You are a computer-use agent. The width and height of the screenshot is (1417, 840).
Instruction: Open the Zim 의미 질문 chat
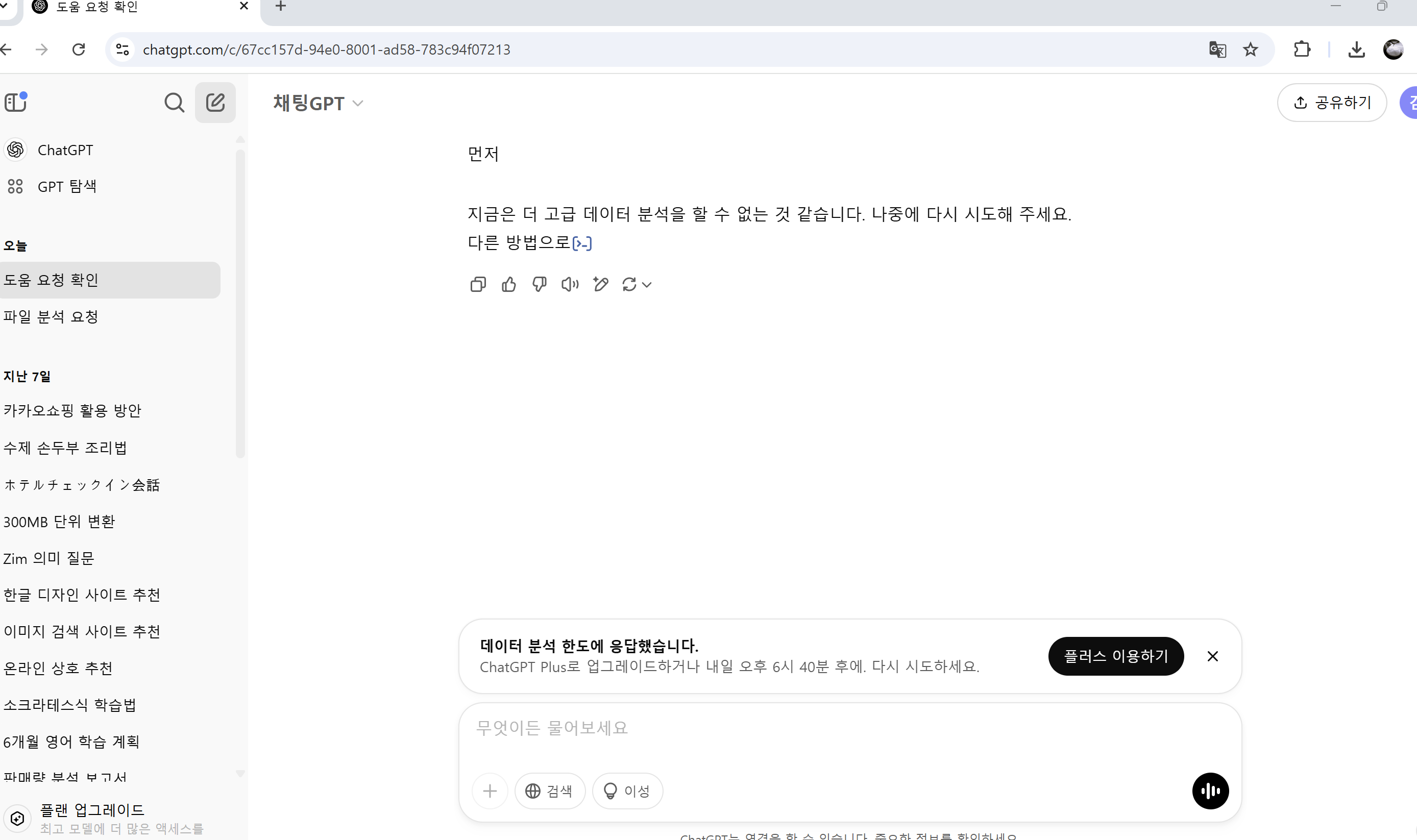click(109, 558)
